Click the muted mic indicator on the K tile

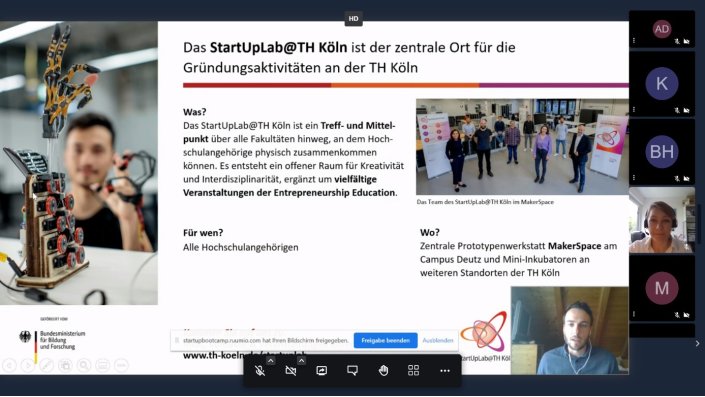click(x=677, y=110)
